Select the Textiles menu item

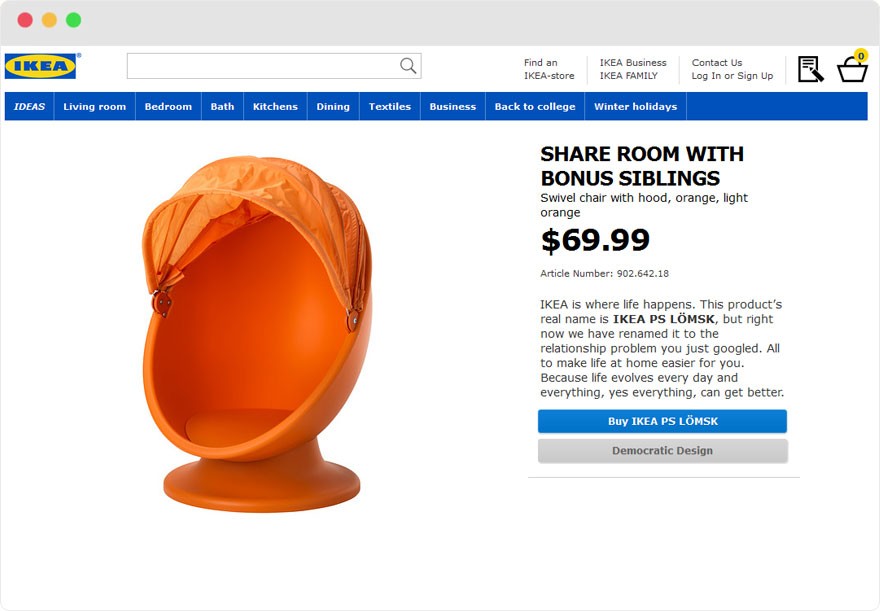pyautogui.click(x=390, y=107)
